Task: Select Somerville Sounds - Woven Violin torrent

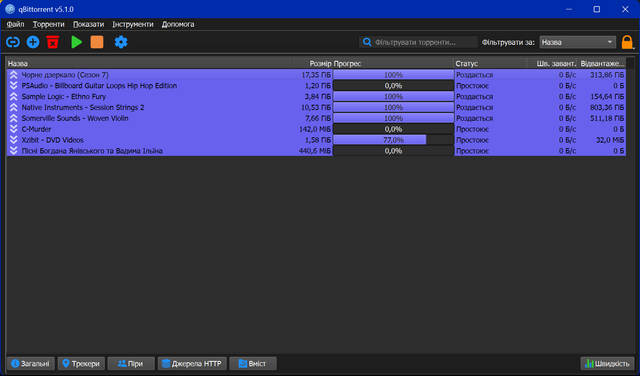Action: tap(75, 118)
